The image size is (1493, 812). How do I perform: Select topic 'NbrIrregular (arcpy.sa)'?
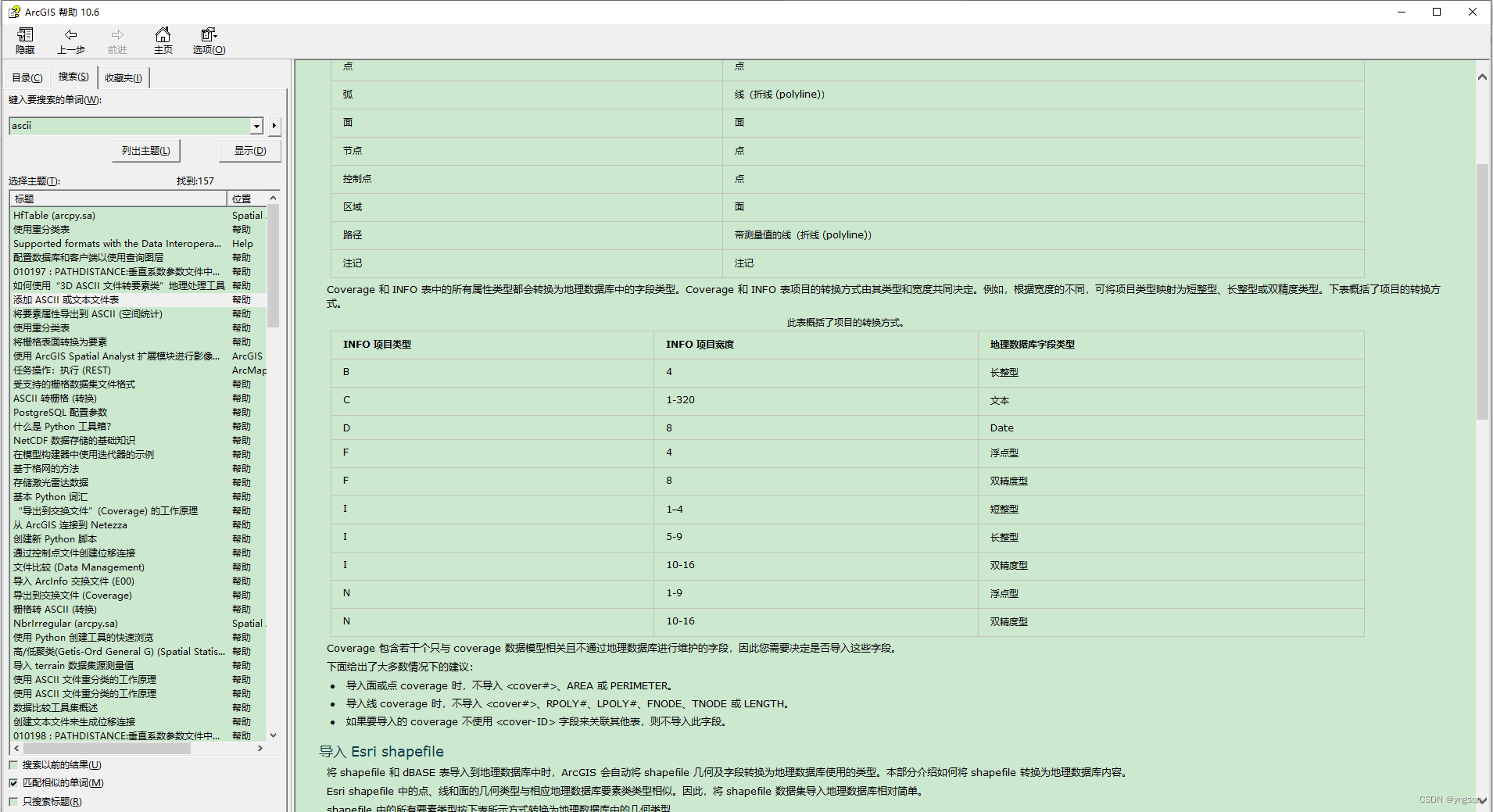pos(66,624)
